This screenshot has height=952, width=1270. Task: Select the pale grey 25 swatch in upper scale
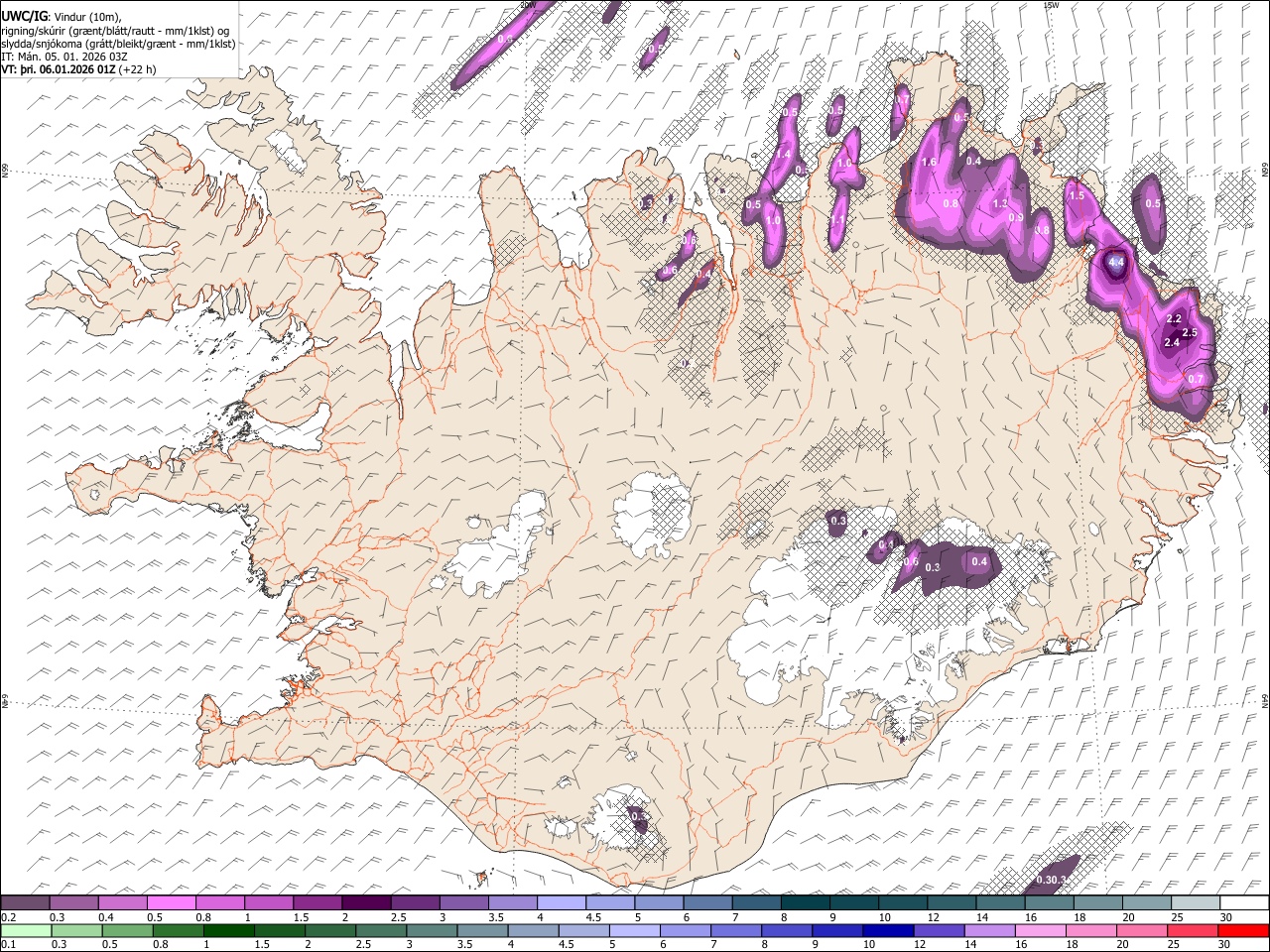pyautogui.click(x=1196, y=903)
